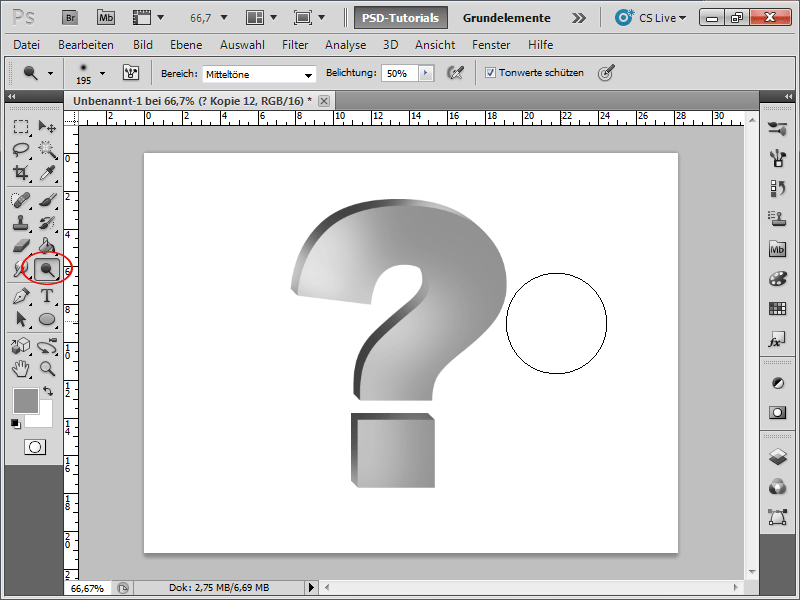The height and width of the screenshot is (600, 800).
Task: Click the 66,67% zoom field in status bar
Action: pyautogui.click(x=87, y=588)
